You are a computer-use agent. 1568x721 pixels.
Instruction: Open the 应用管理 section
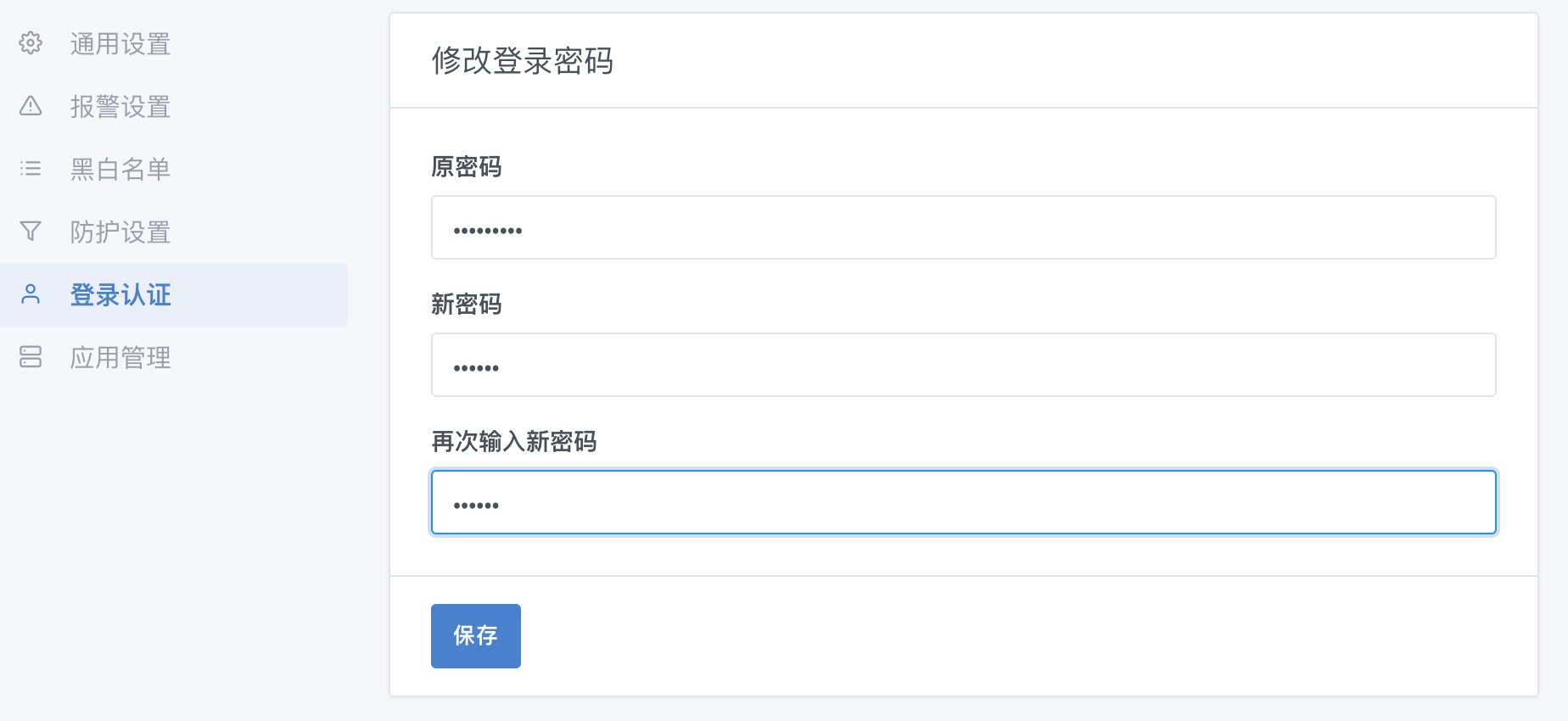pyautogui.click(x=120, y=358)
